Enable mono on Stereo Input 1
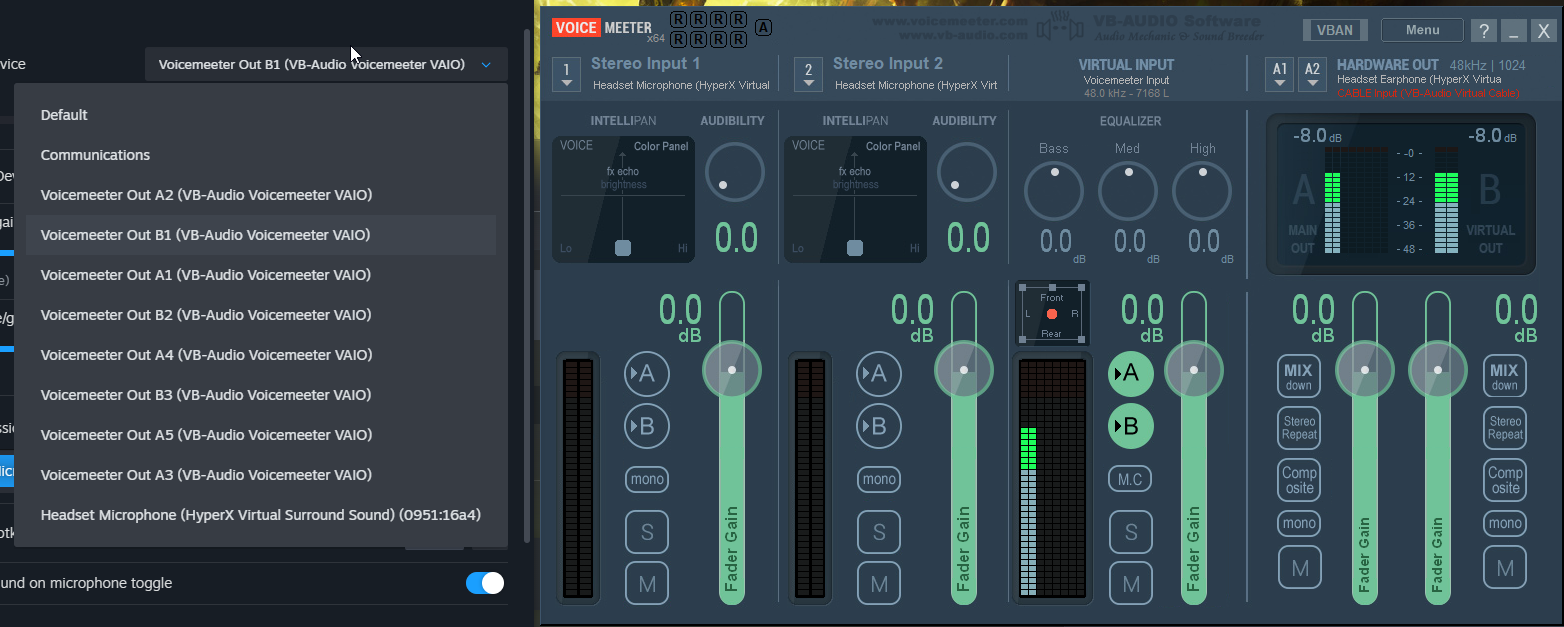This screenshot has width=1564, height=627. pos(647,479)
